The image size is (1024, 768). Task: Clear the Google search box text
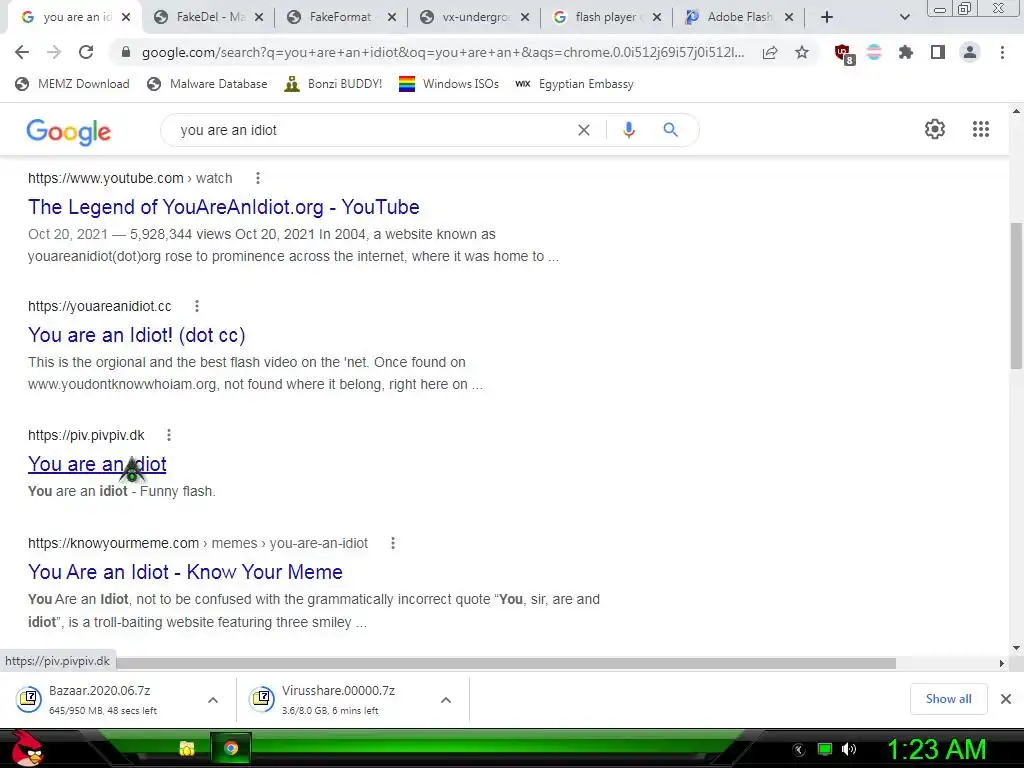point(584,130)
